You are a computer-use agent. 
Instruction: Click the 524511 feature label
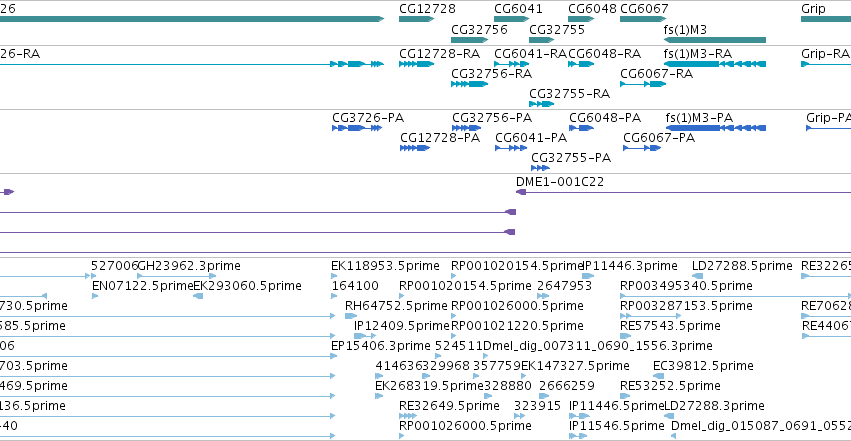click(459, 346)
